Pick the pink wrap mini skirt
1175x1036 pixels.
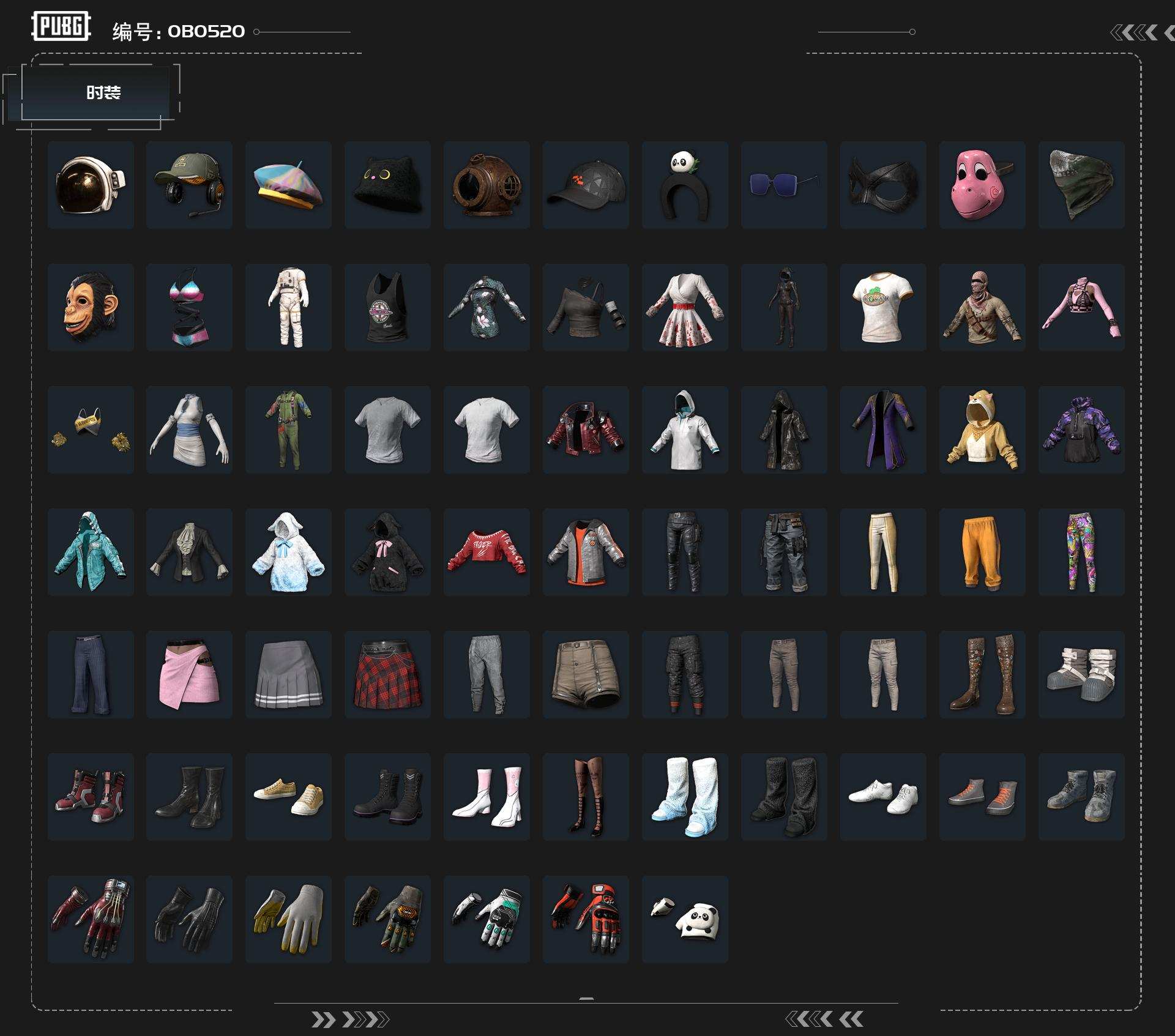(x=190, y=674)
